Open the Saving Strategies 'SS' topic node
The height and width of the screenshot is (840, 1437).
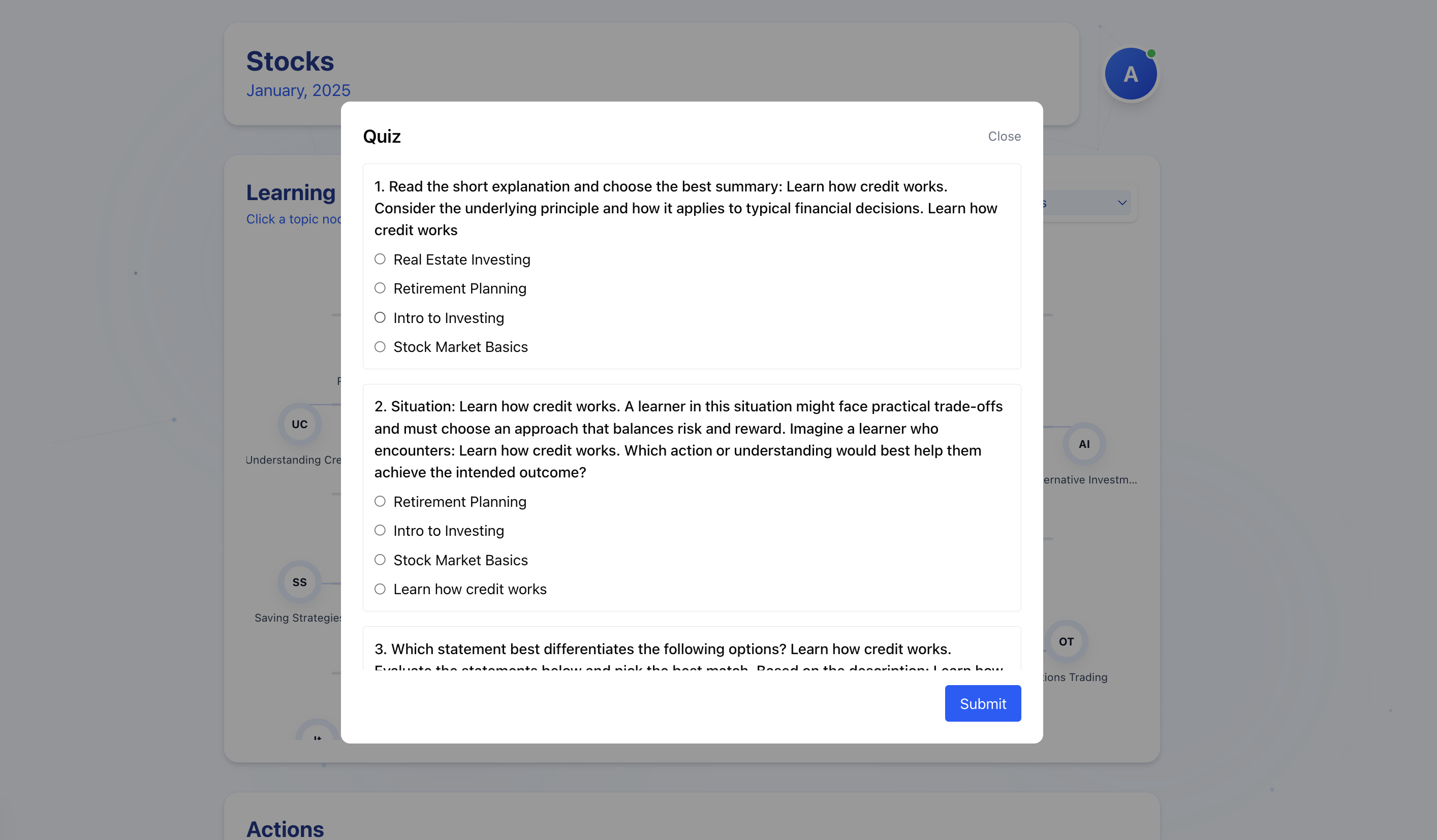pyautogui.click(x=299, y=582)
